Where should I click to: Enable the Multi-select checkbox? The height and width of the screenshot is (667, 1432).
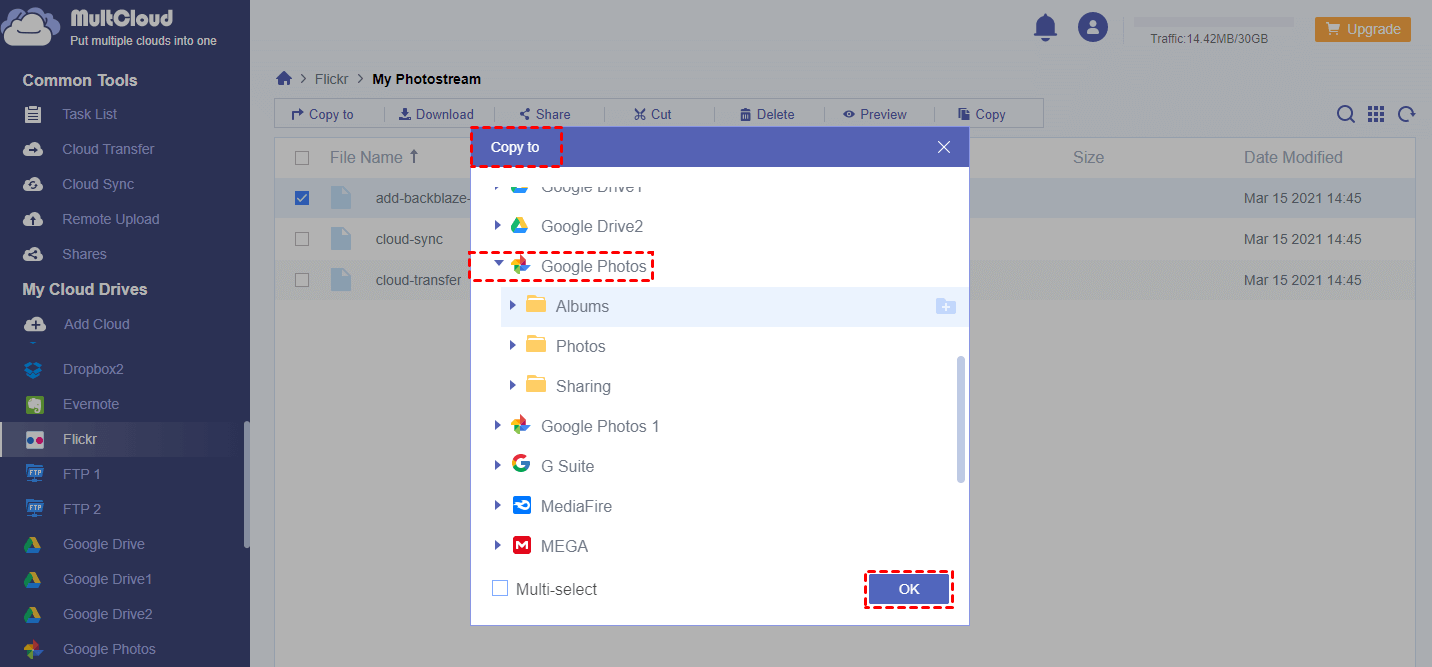(x=500, y=588)
